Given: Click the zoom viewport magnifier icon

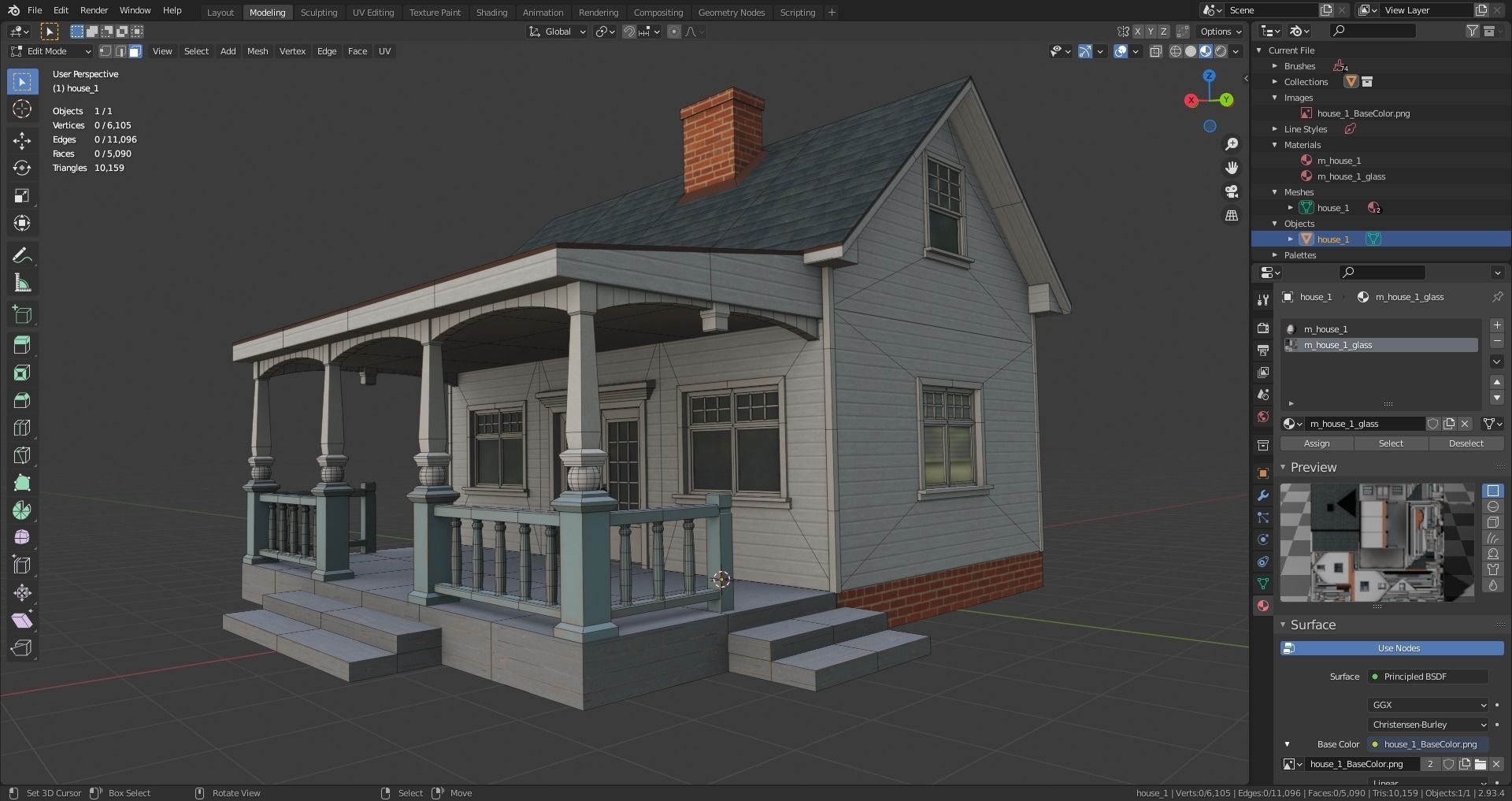Looking at the screenshot, I should coord(1232,144).
